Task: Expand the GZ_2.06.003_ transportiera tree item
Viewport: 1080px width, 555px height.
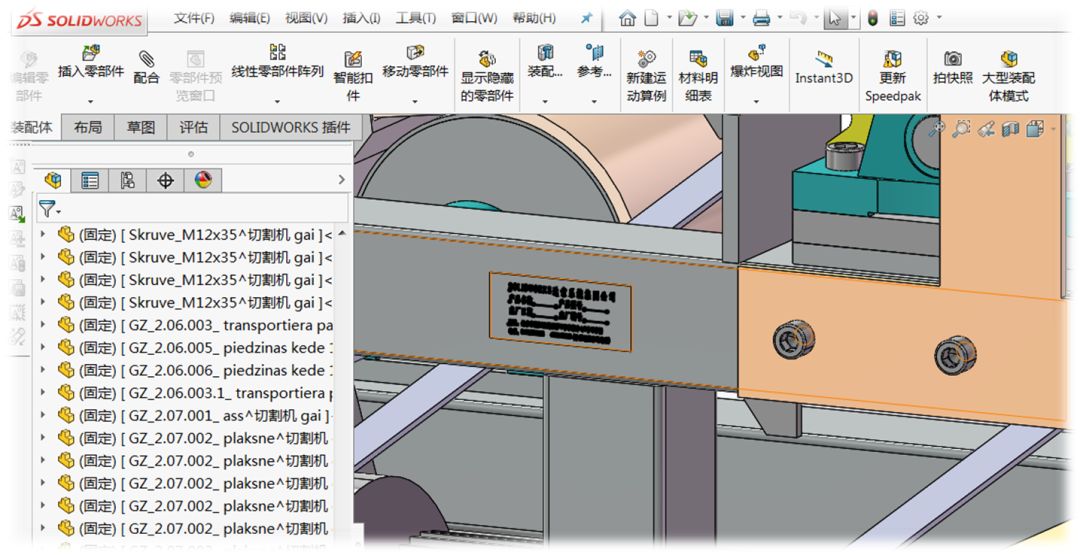Action: [44, 325]
